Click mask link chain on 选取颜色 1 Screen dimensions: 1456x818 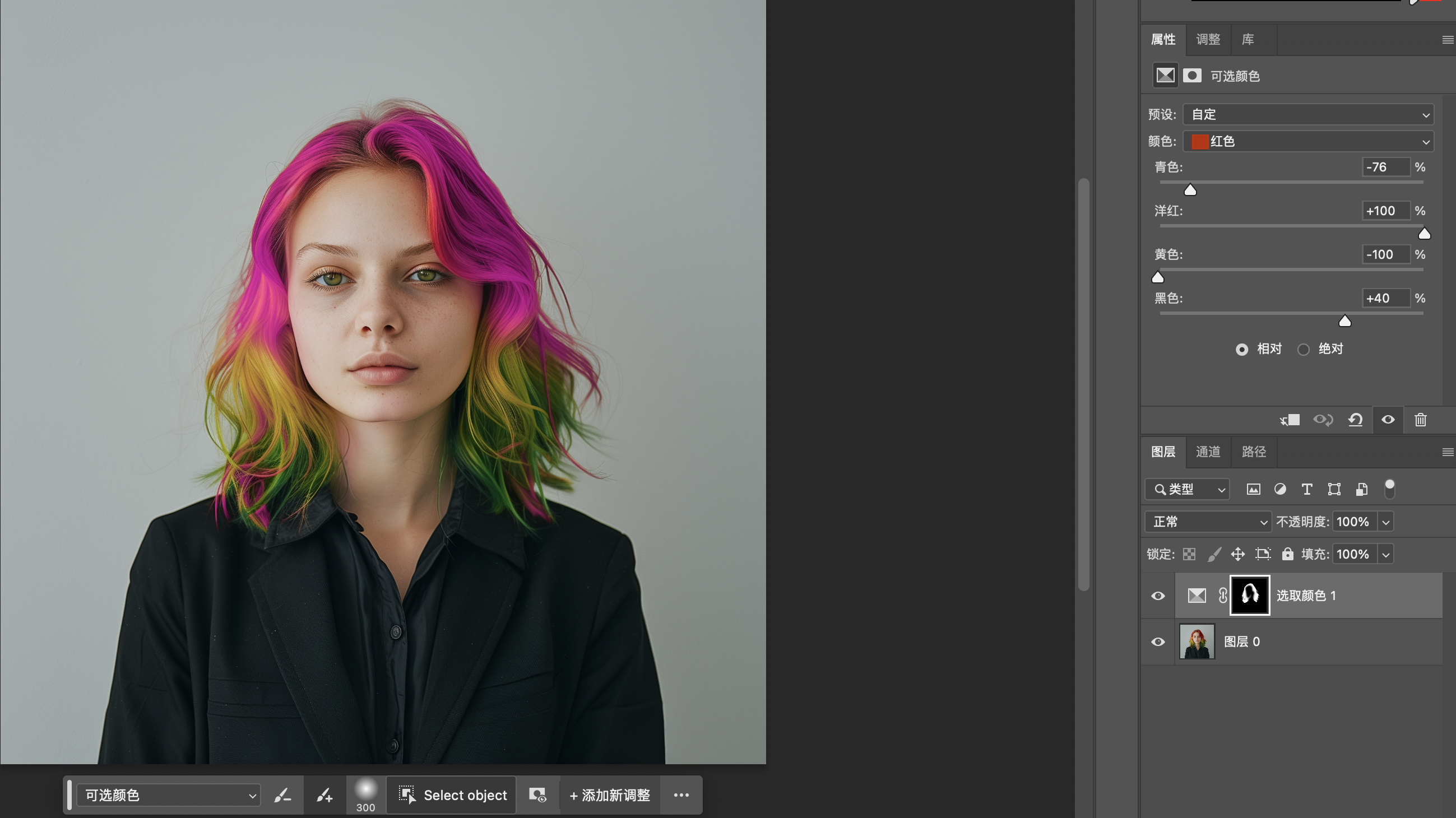1222,596
